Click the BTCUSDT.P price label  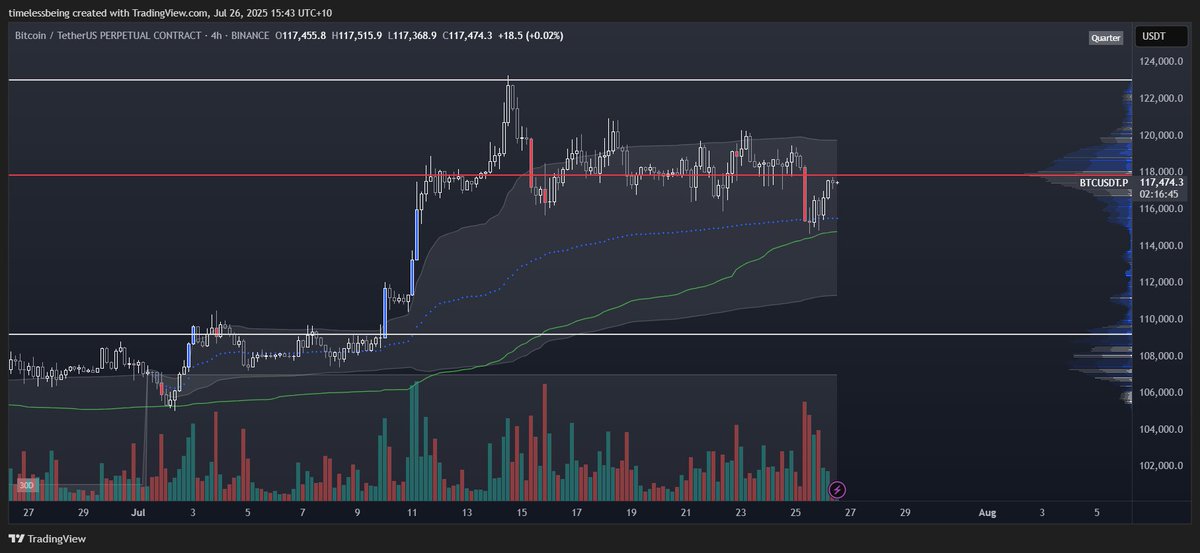[x=1104, y=183]
